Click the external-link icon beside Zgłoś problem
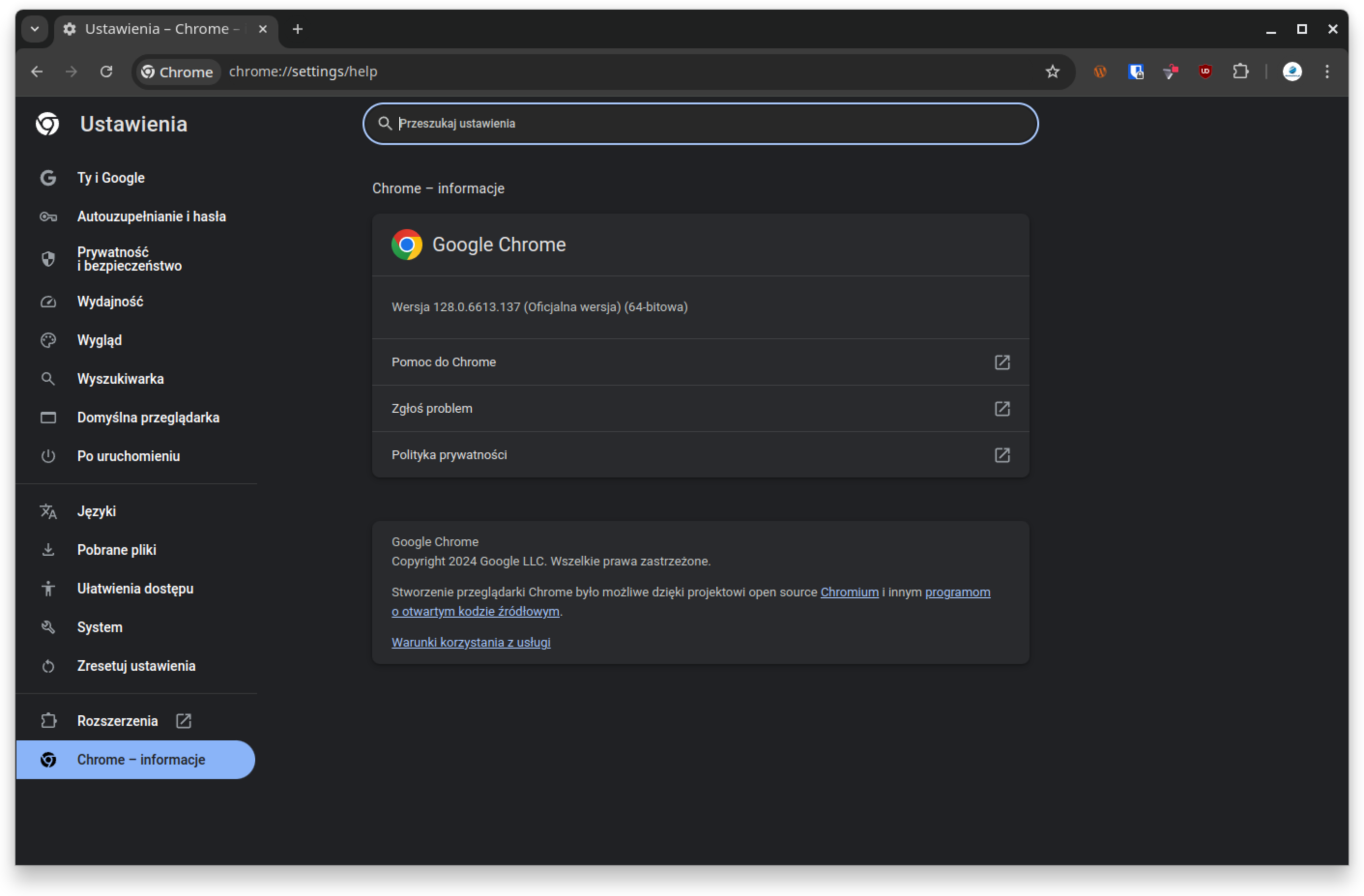Image resolution: width=1364 pixels, height=896 pixels. pyautogui.click(x=1002, y=408)
